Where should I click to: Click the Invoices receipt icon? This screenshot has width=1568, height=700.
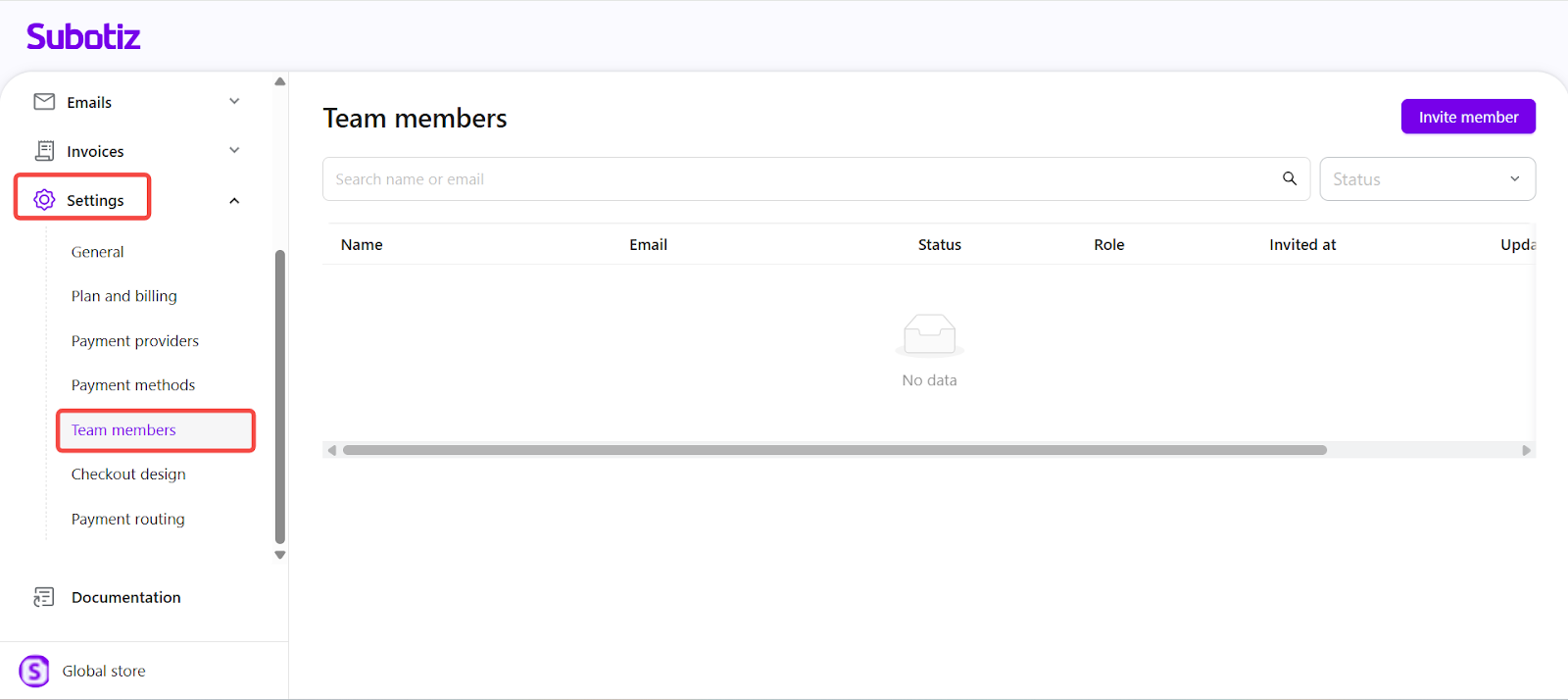tap(44, 151)
